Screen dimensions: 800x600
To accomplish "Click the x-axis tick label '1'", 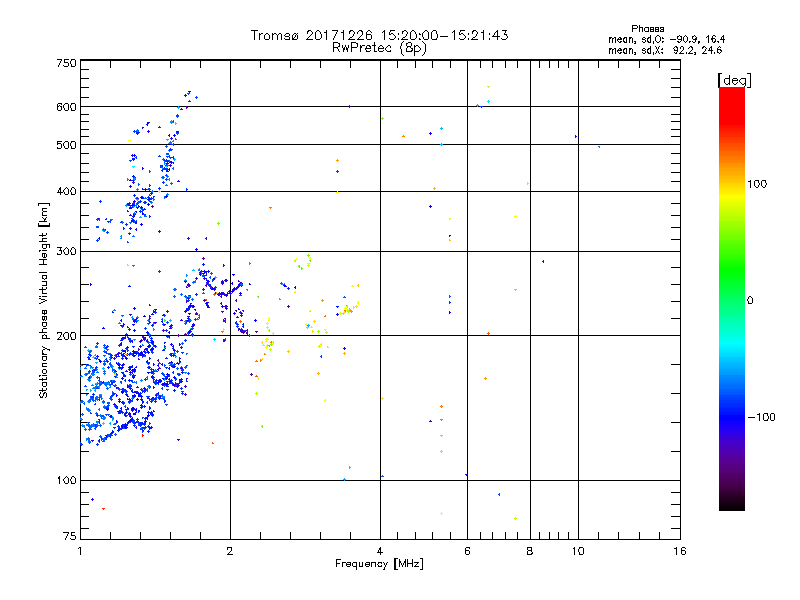I will (x=80, y=551).
